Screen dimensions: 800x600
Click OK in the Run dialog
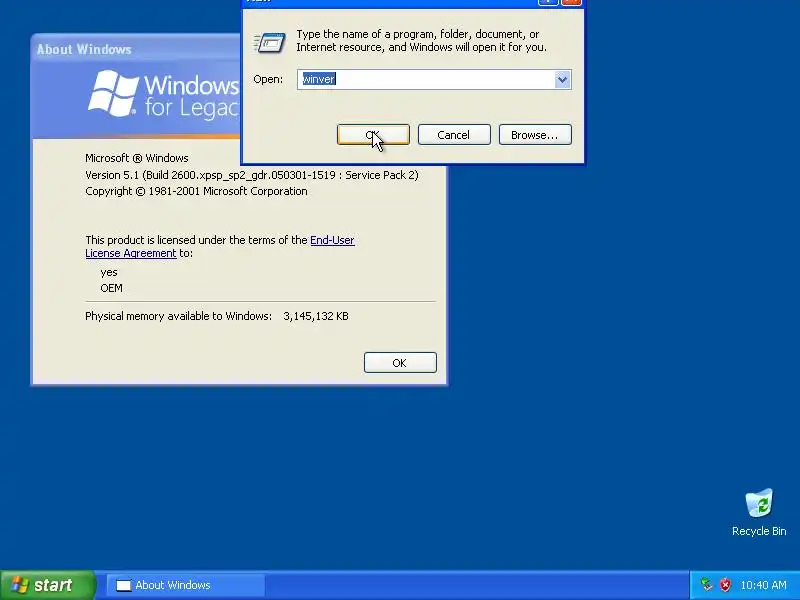click(373, 135)
